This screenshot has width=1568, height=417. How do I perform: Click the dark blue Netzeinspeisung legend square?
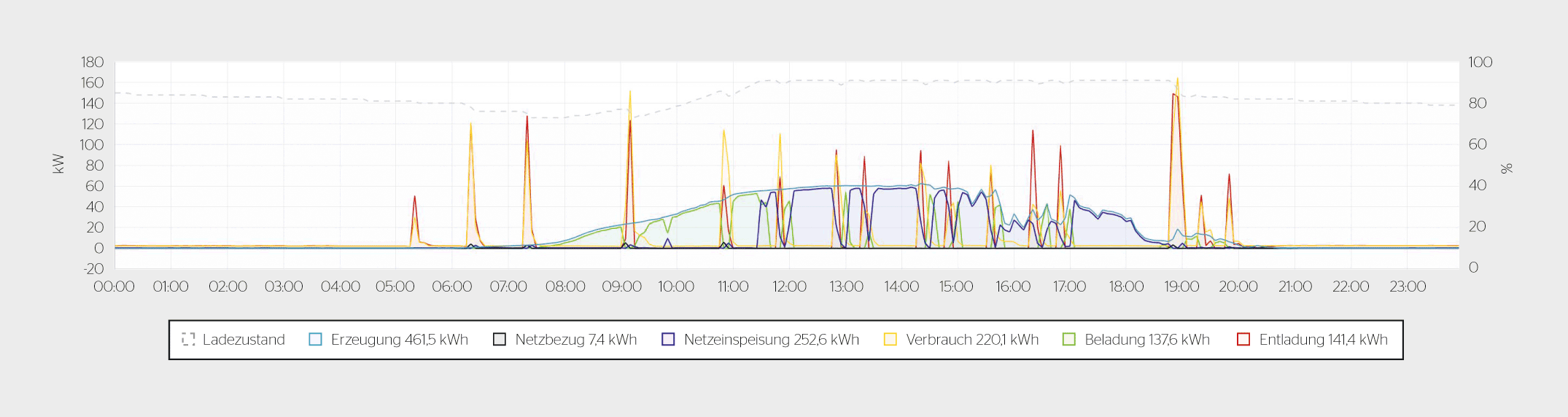[668, 340]
